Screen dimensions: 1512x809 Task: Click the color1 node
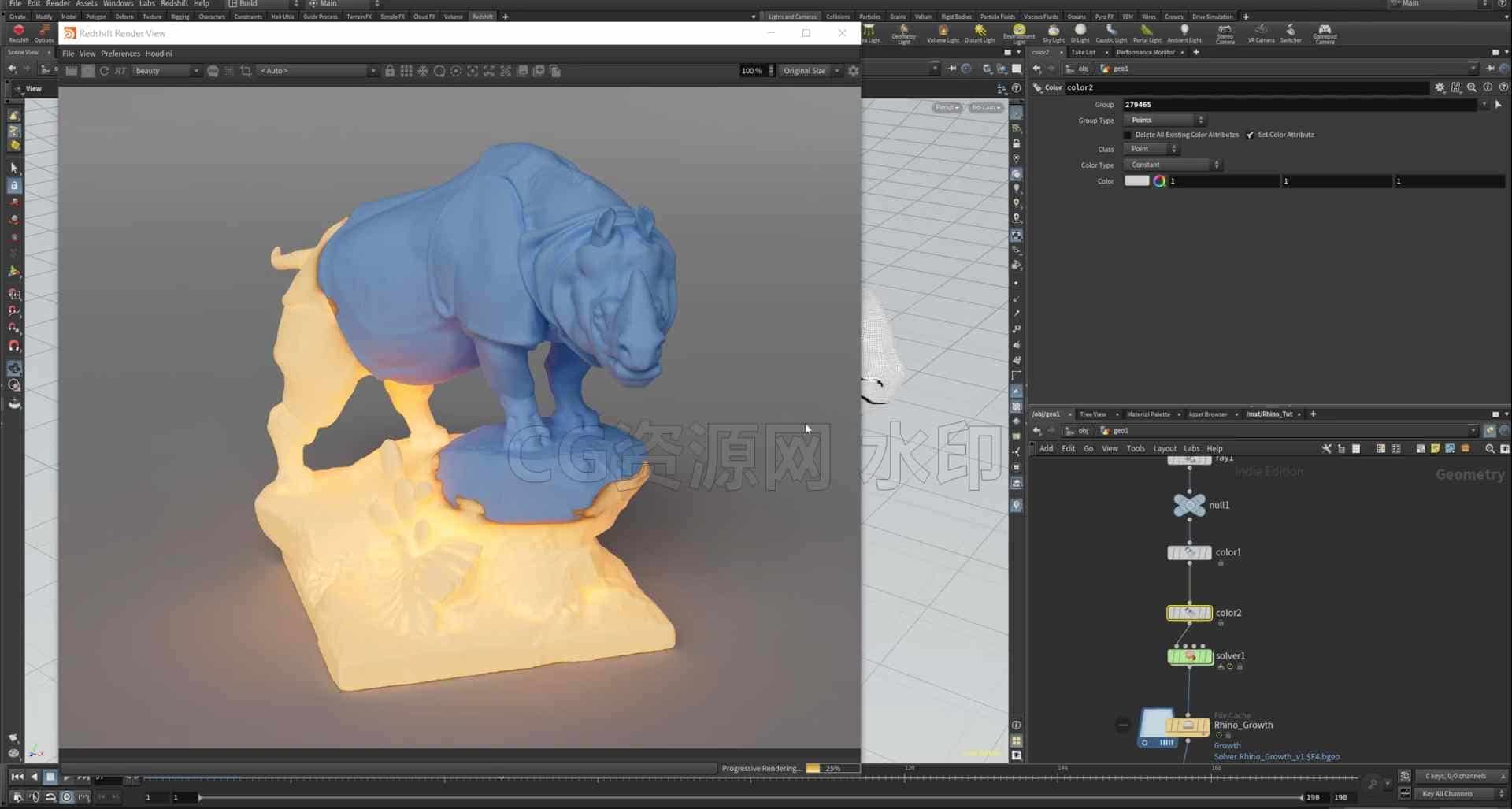coord(1189,553)
